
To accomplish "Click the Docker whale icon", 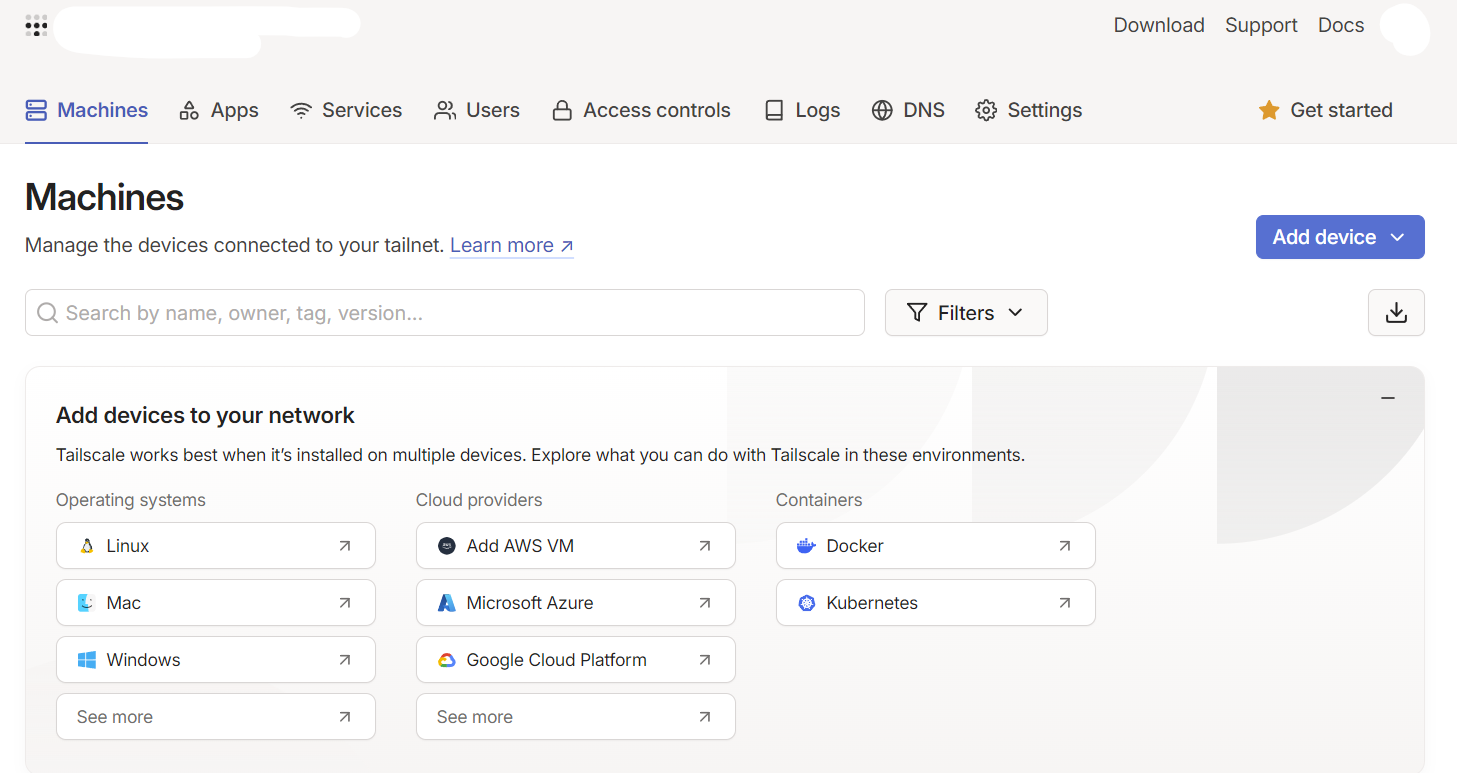I will 806,546.
